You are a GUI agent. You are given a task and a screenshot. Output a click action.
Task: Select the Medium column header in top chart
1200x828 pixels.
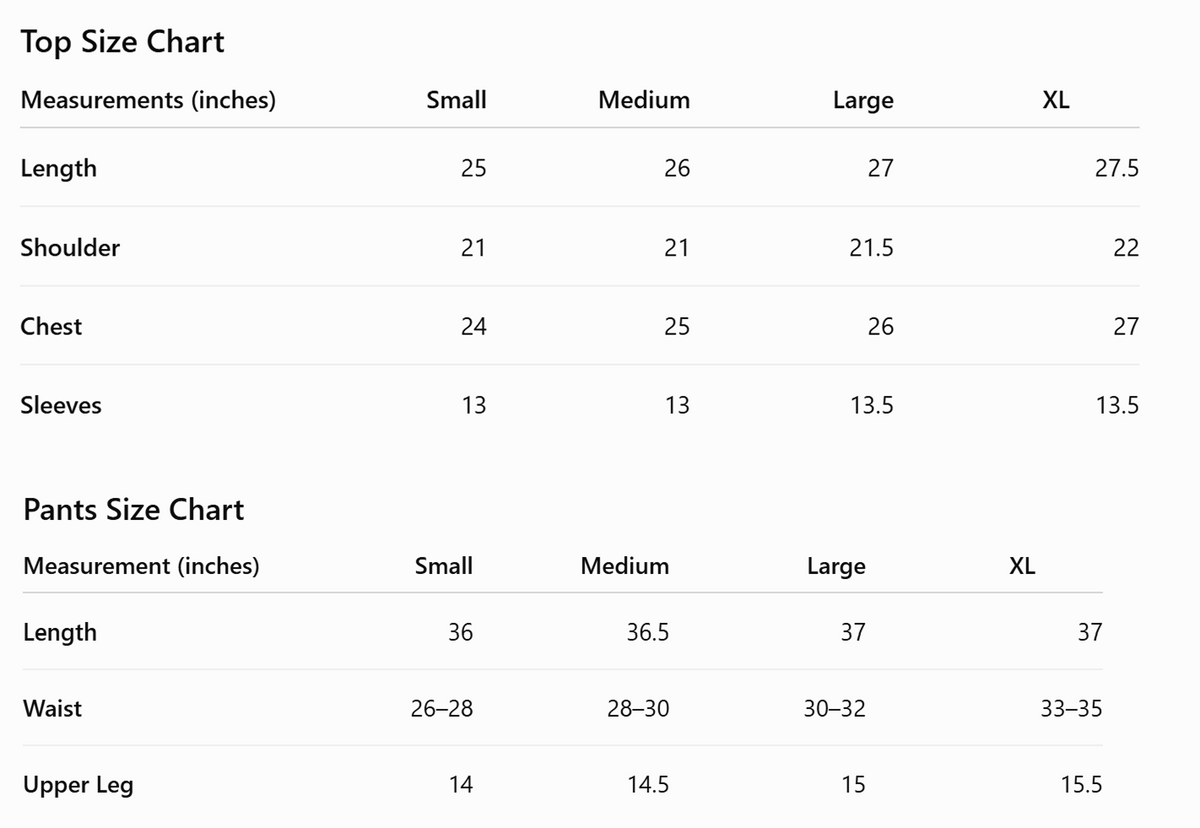coord(644,100)
